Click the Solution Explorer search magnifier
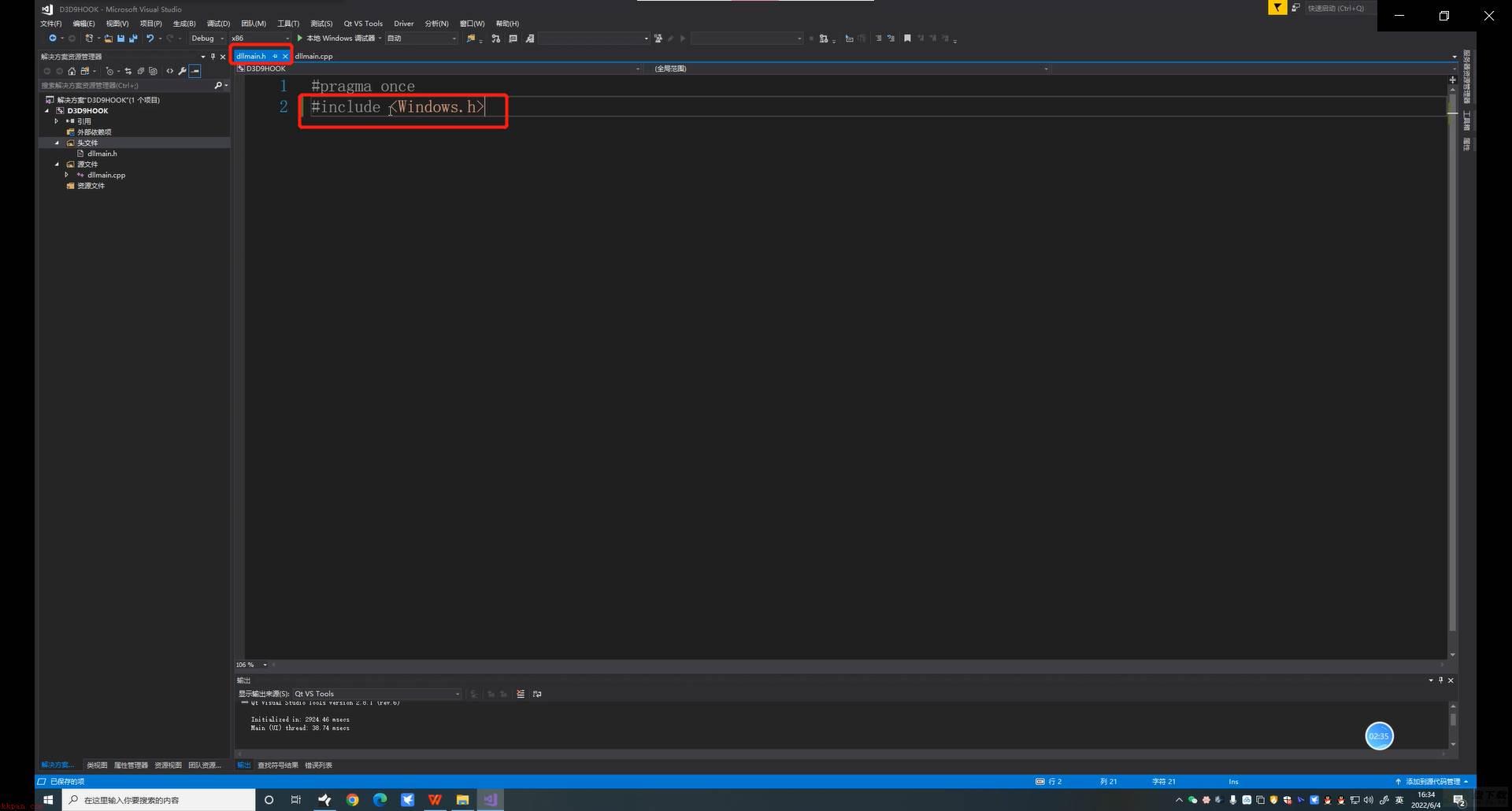The height and width of the screenshot is (811, 1512). point(218,85)
